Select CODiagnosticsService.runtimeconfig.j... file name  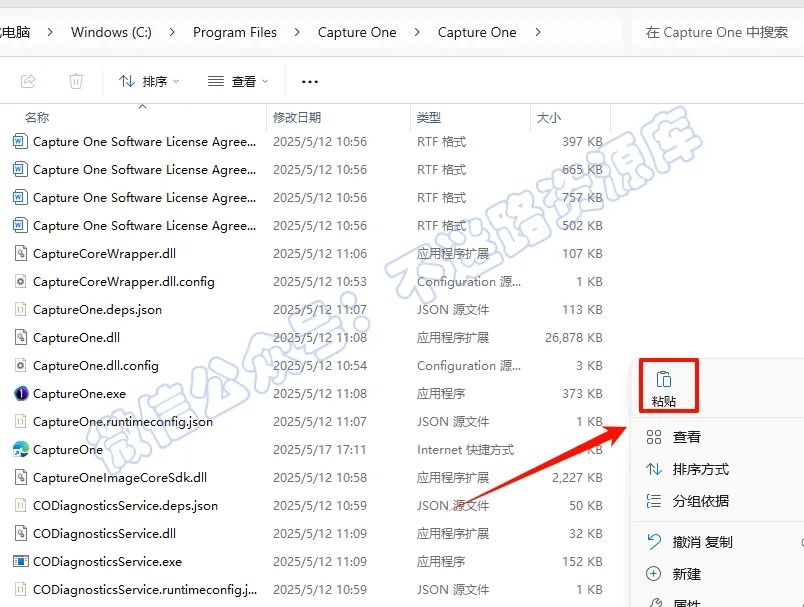tap(145, 590)
